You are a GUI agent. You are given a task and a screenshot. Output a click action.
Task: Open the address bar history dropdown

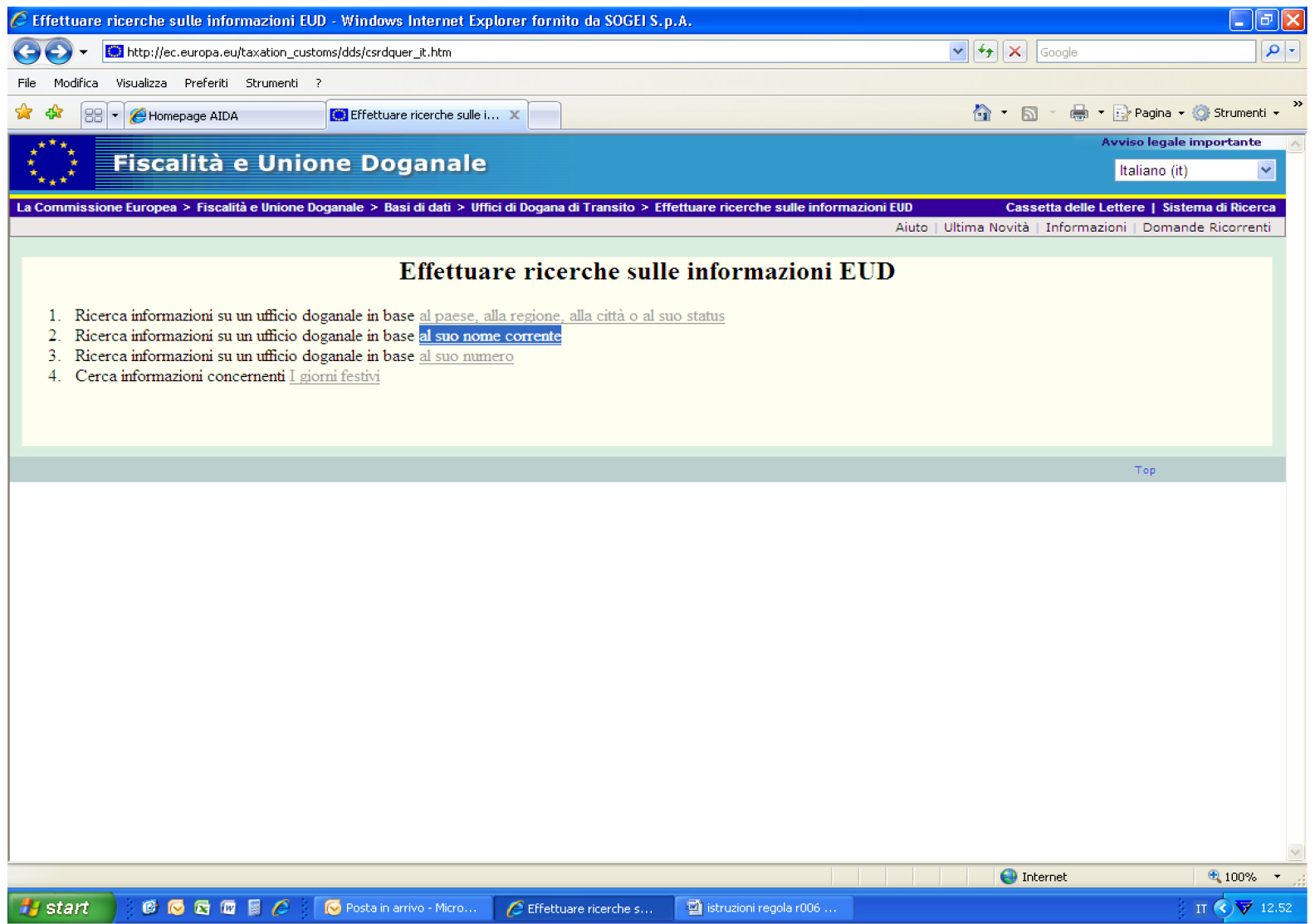[x=957, y=51]
